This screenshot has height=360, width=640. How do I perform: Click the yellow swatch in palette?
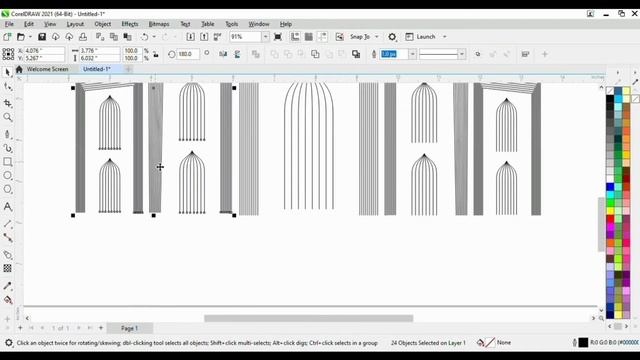[610, 211]
